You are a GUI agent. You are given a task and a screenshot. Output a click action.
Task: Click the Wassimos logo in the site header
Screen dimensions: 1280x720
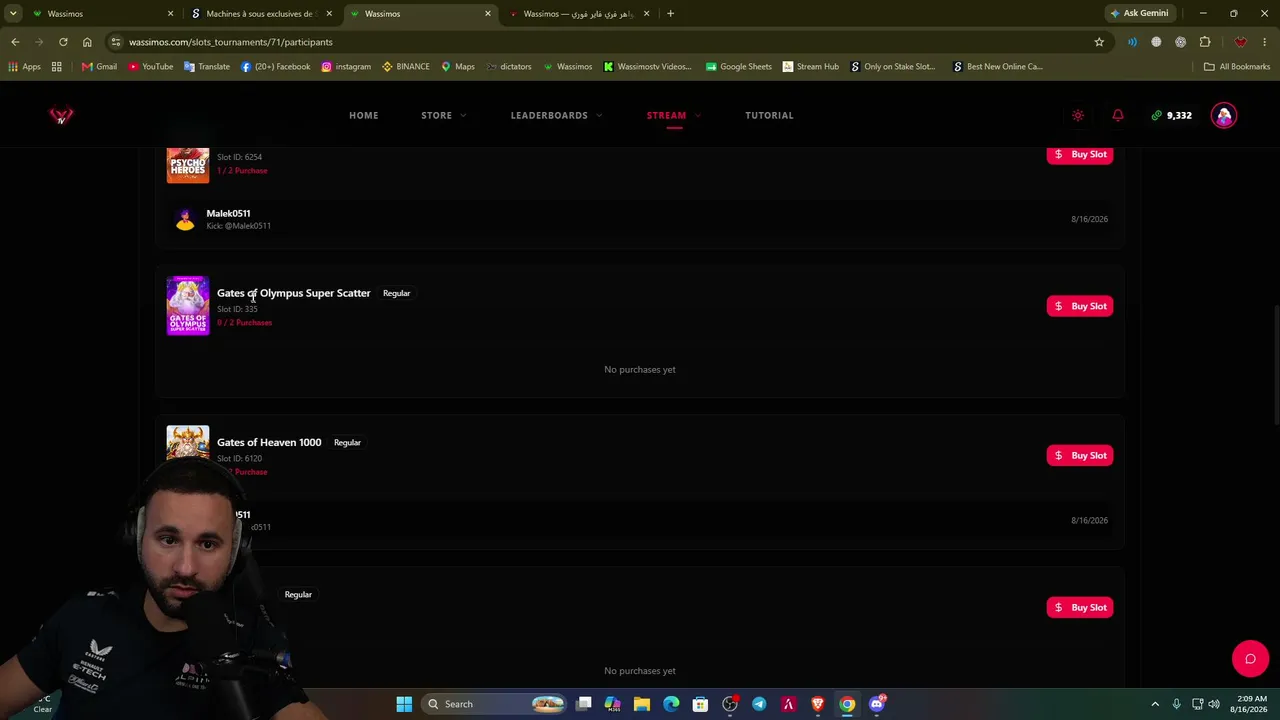(61, 116)
